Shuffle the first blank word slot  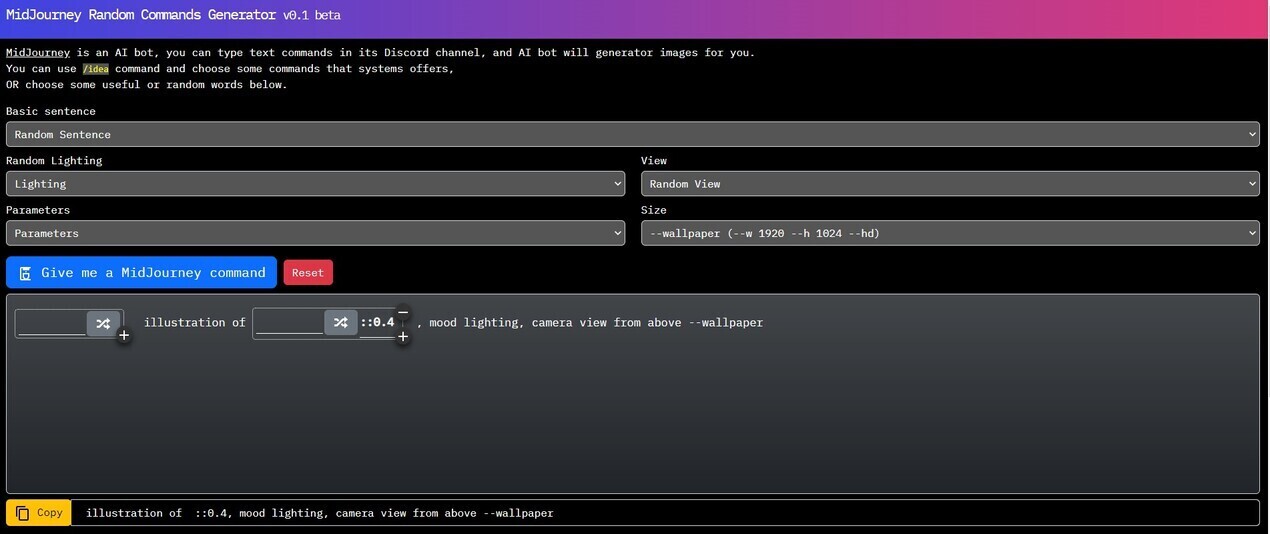click(x=103, y=323)
